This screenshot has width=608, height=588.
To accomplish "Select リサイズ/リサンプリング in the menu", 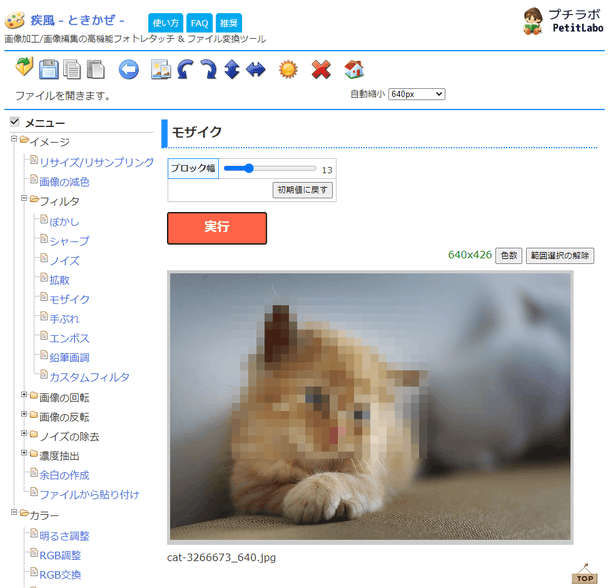I will [97, 162].
